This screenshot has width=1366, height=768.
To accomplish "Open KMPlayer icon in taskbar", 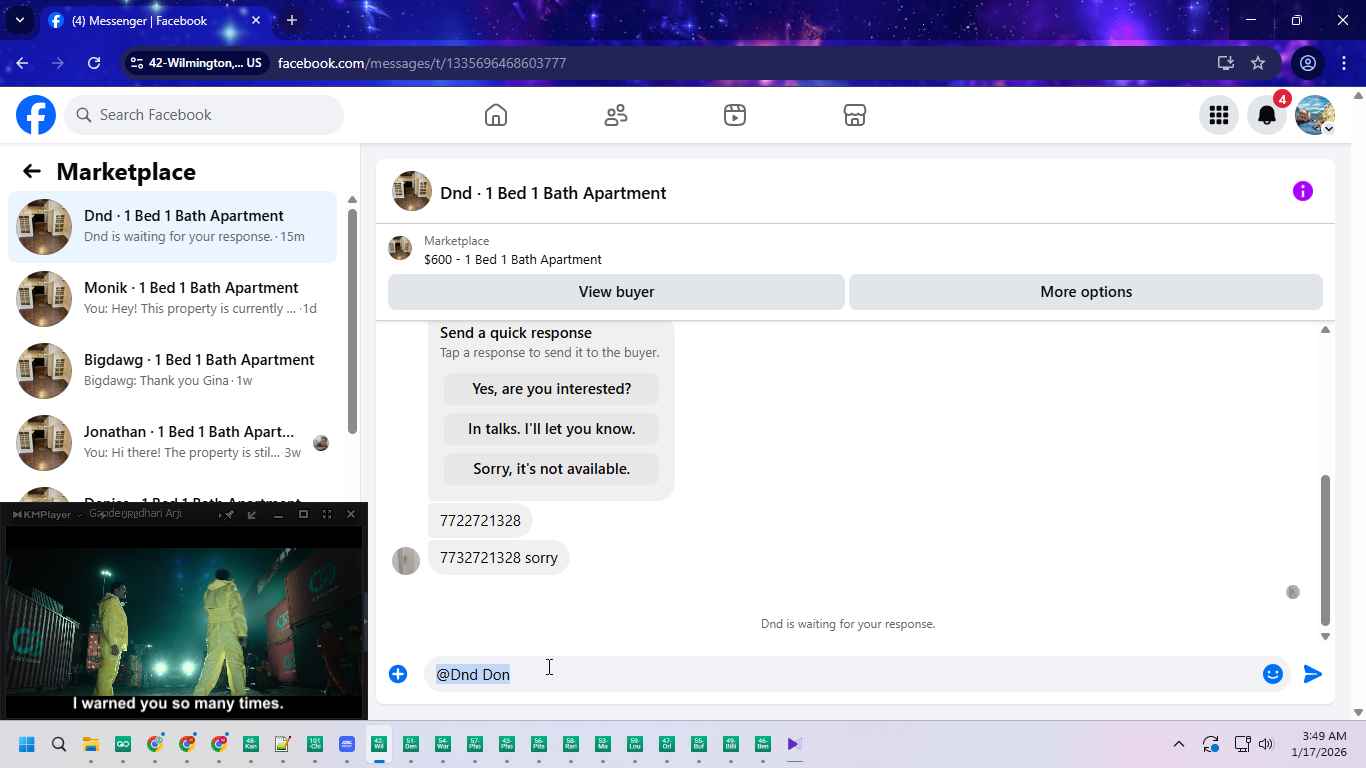I will click(794, 744).
